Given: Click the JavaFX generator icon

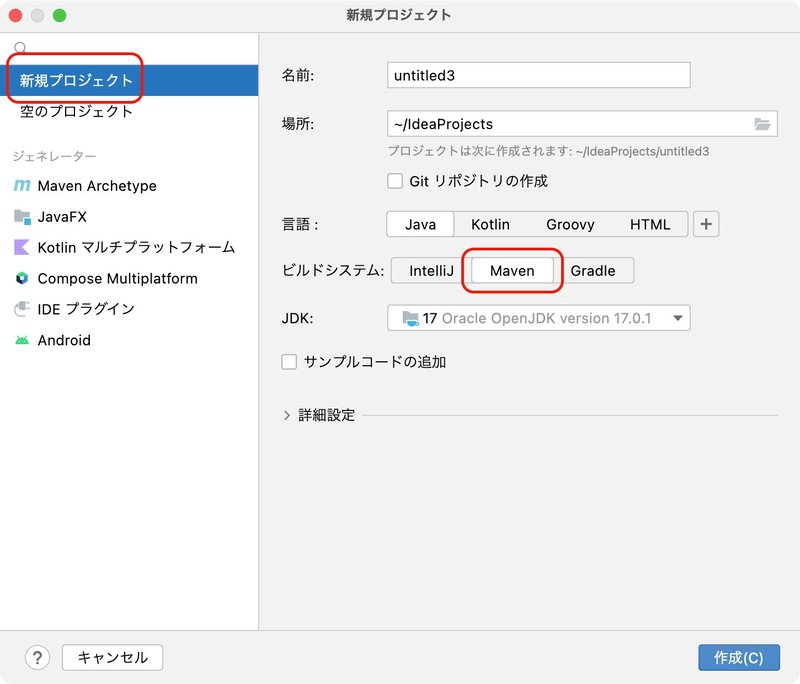Looking at the screenshot, I should (22, 217).
